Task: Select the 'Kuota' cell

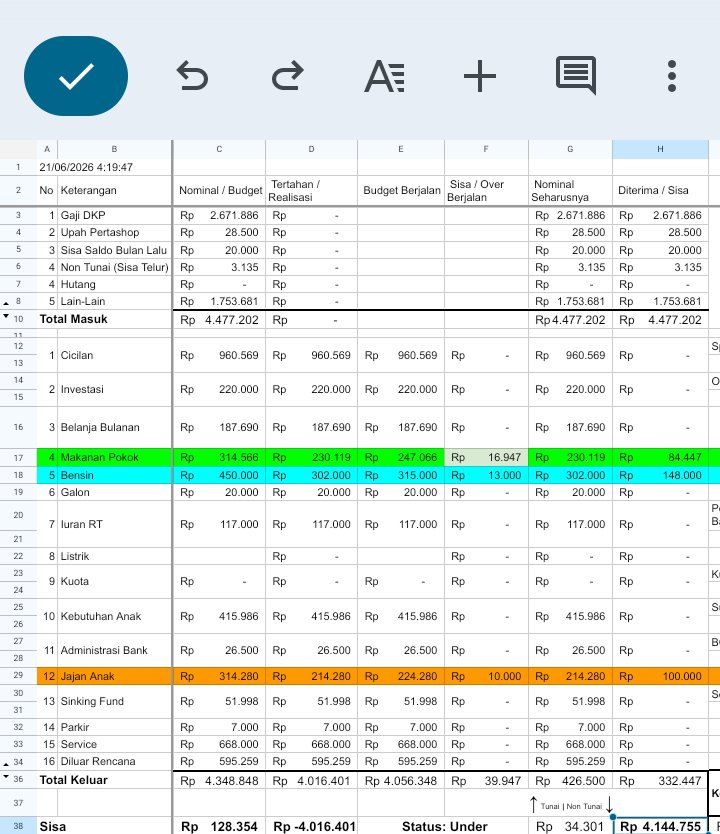Action: 114,581
